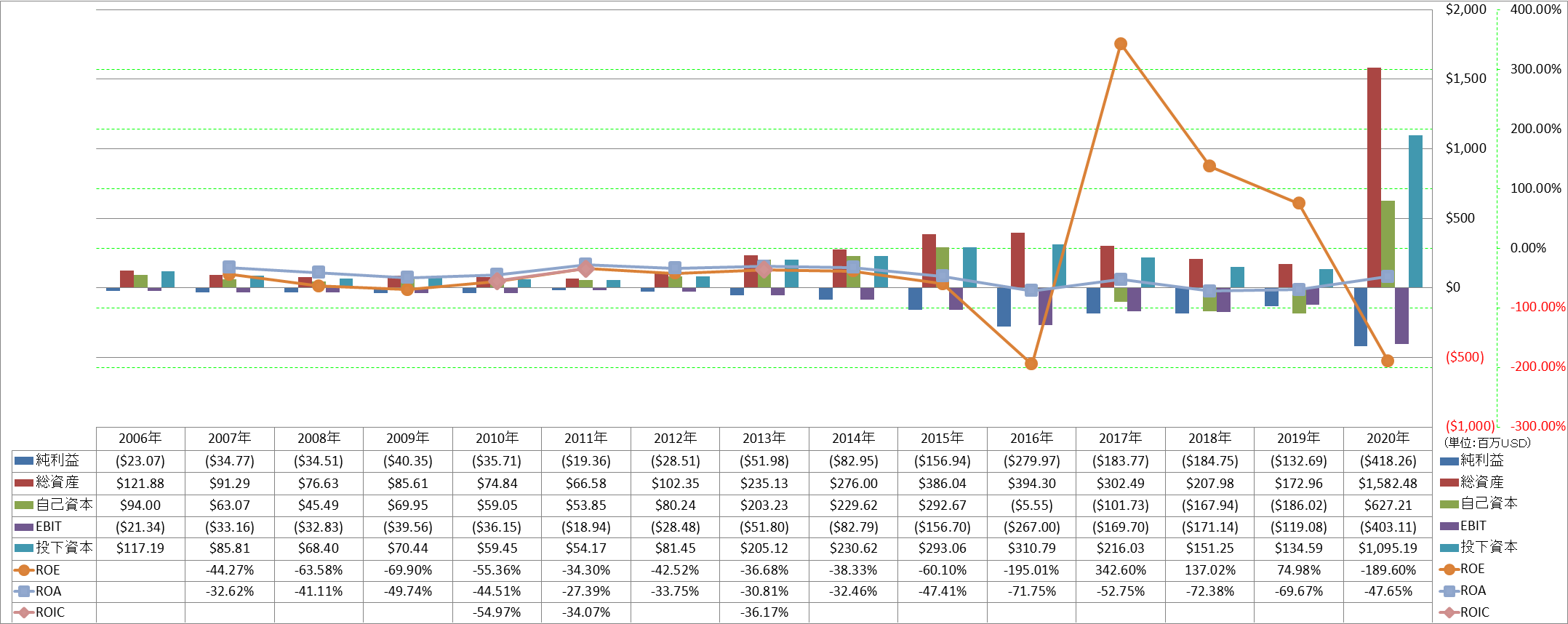Click the equity cell showing ($5.55)
Image resolution: width=1568 pixels, height=624 pixels.
pyautogui.click(x=1031, y=505)
